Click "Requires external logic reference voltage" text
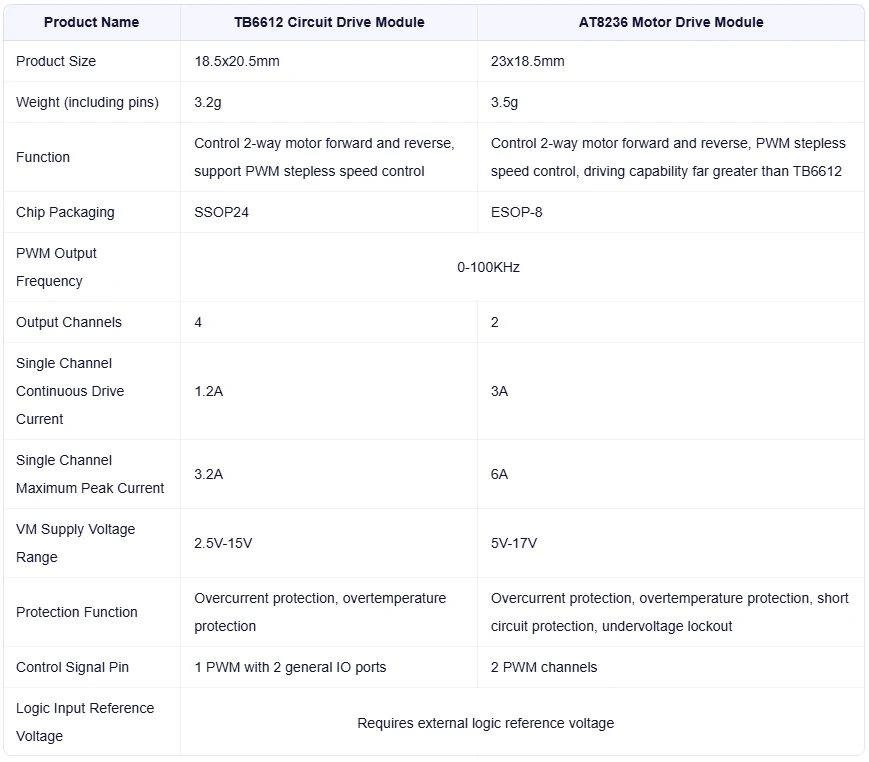Image resolution: width=869 pixels, height=762 pixels. [x=485, y=723]
